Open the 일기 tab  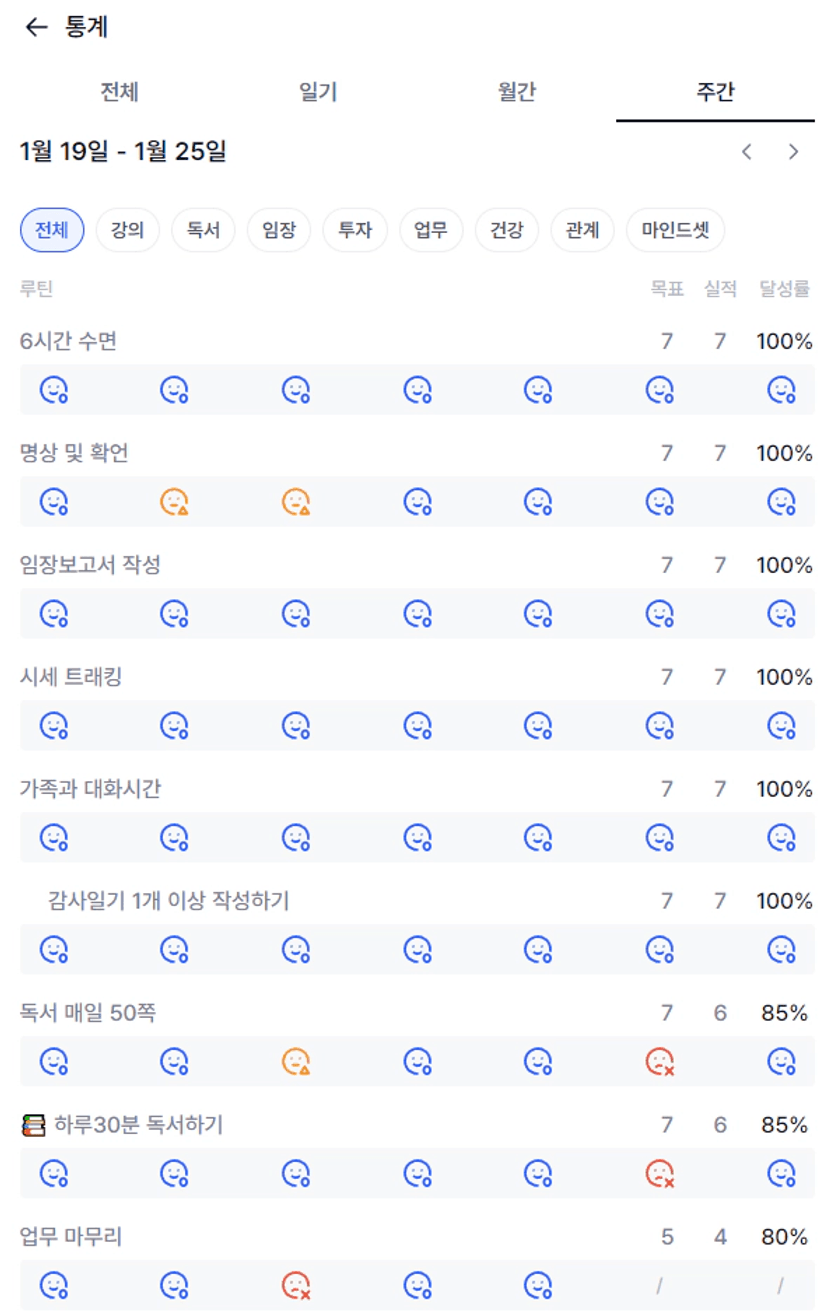pyautogui.click(x=318, y=93)
